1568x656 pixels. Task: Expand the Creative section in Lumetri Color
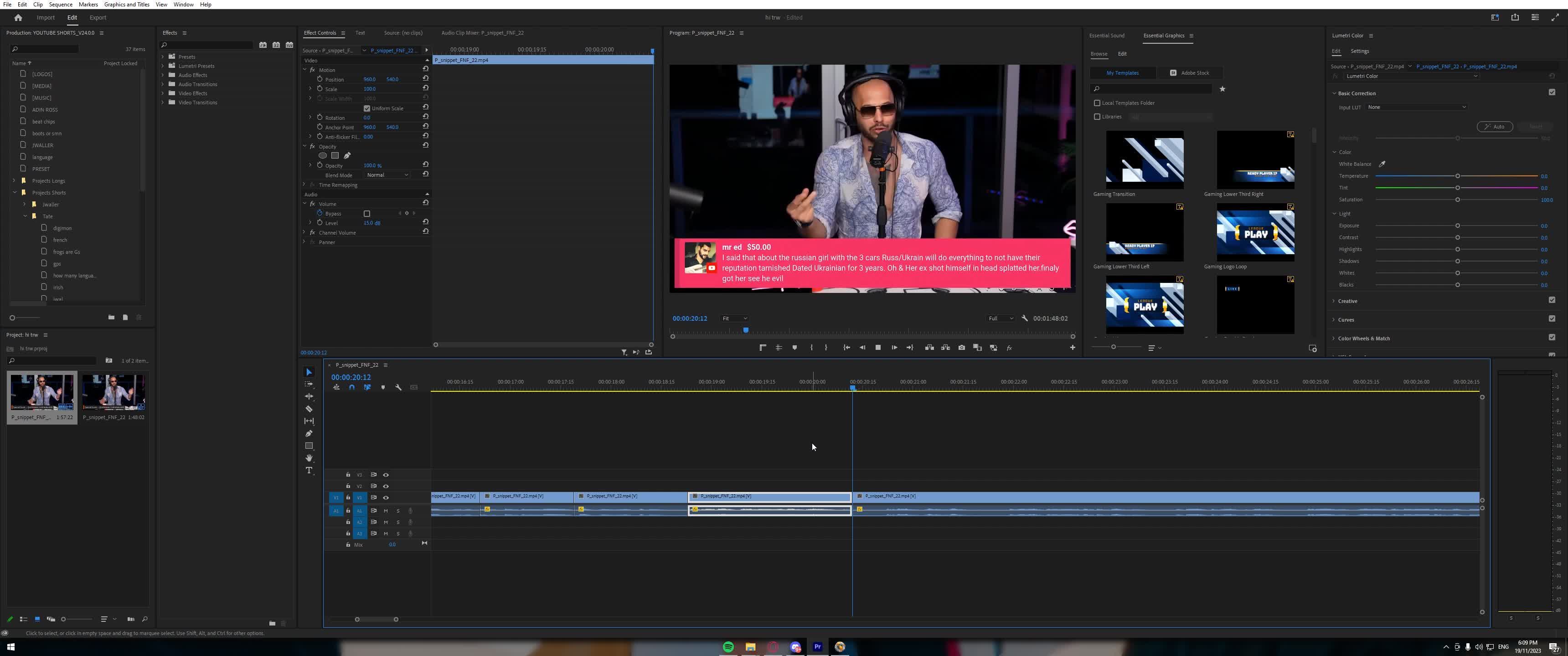[x=1347, y=301]
